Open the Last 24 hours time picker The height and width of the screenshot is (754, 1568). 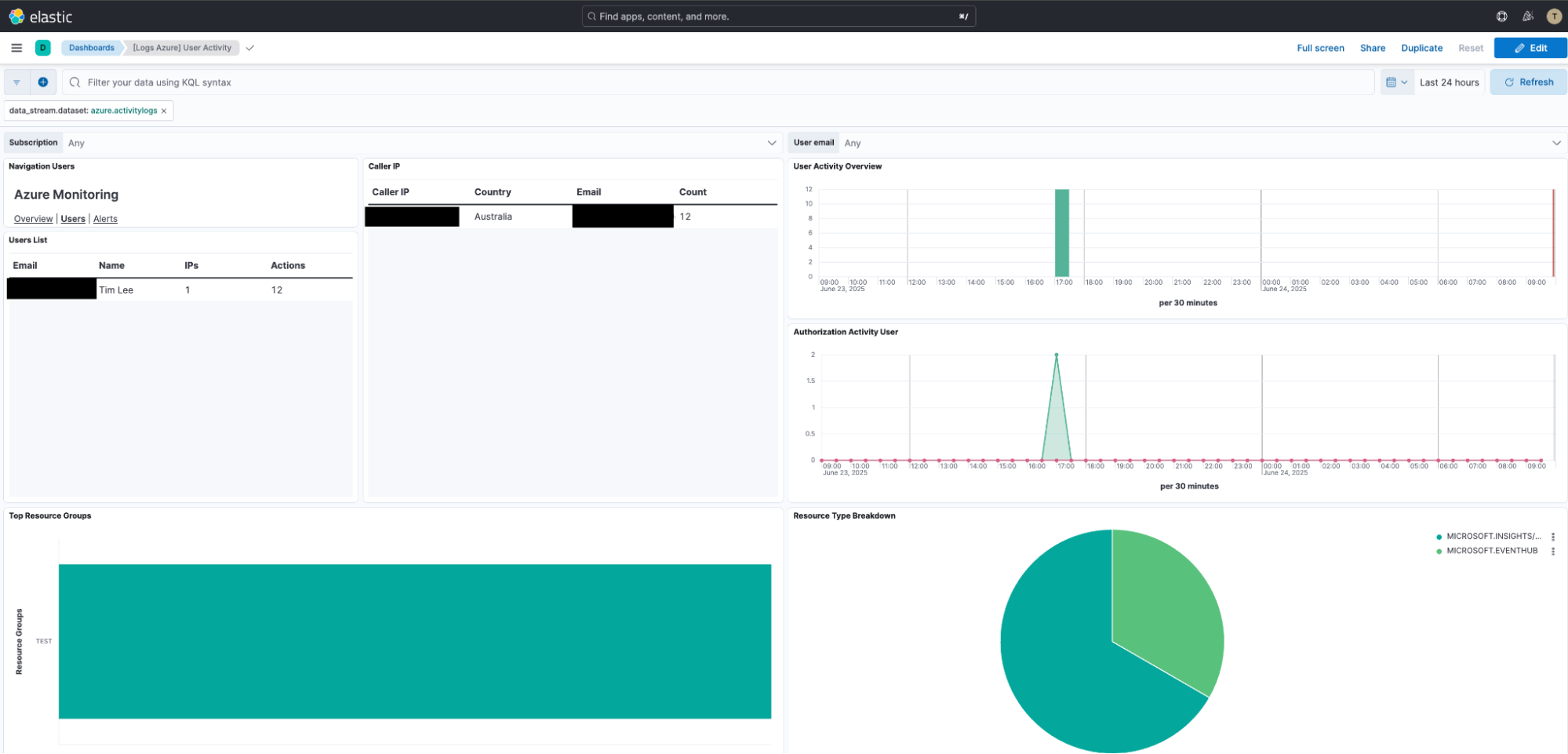pyautogui.click(x=1449, y=82)
